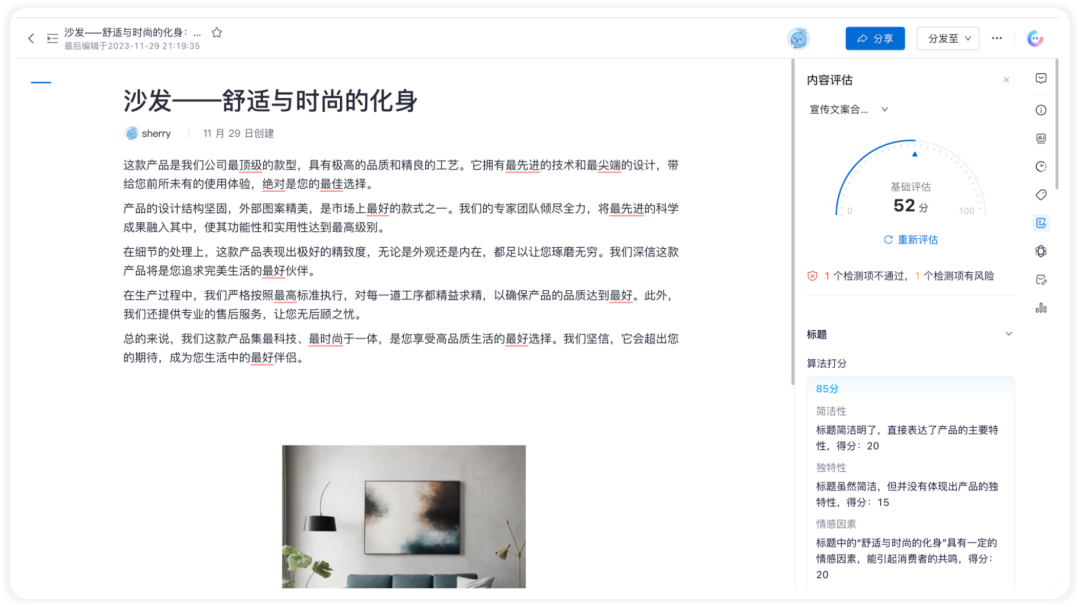Open the three-dot more options menu

[997, 39]
